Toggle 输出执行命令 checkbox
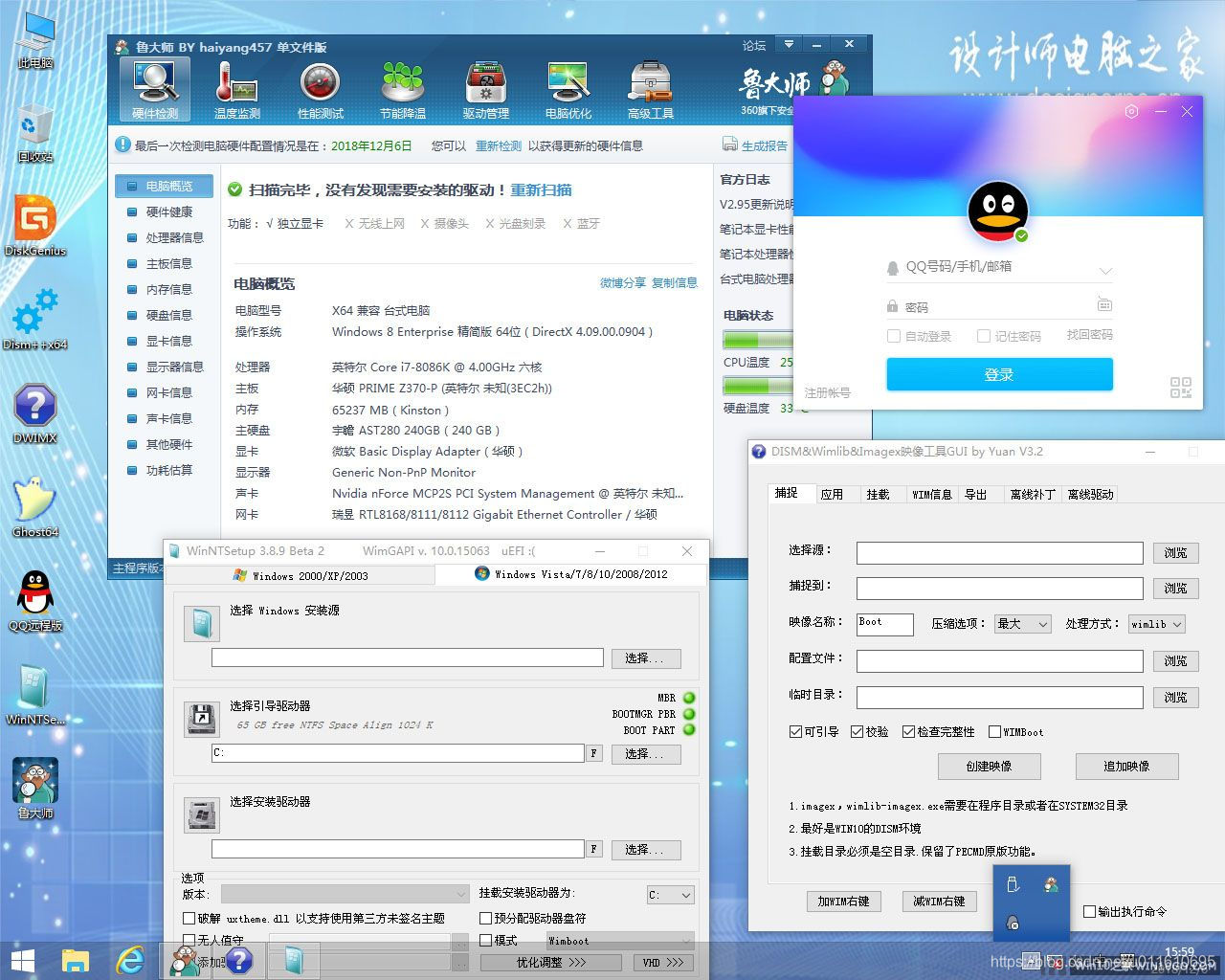Screen dimensions: 1225x980 click(x=1089, y=911)
